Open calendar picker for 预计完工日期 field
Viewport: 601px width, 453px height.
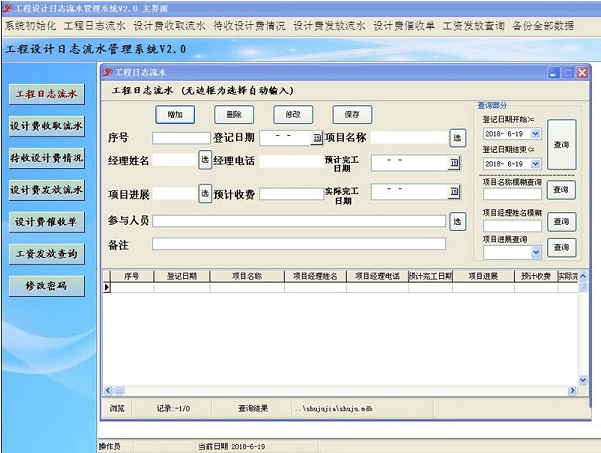pyautogui.click(x=454, y=163)
